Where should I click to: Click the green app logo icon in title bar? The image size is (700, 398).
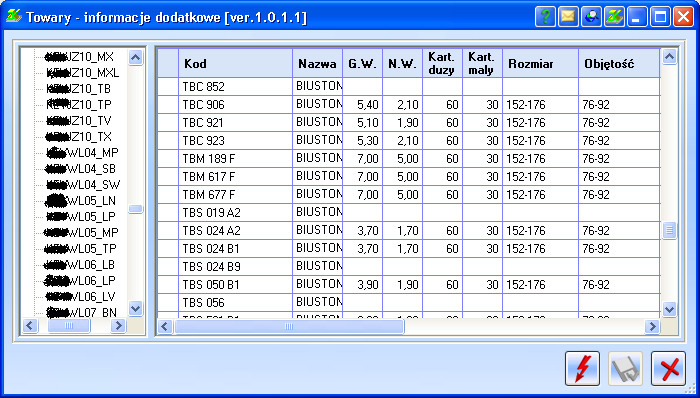point(615,17)
